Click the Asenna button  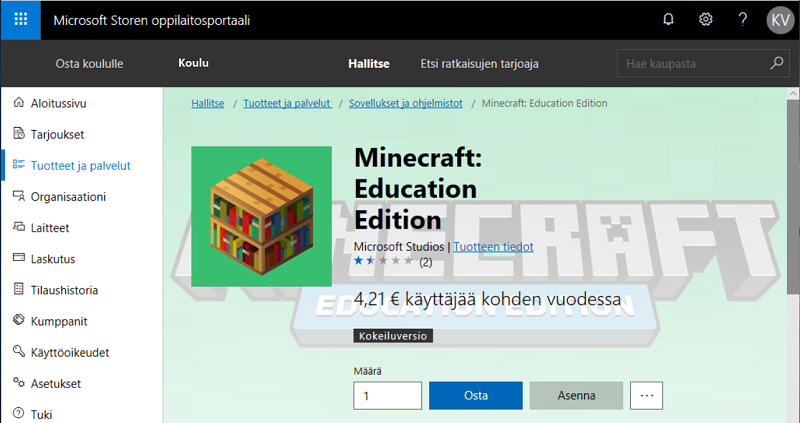point(576,395)
